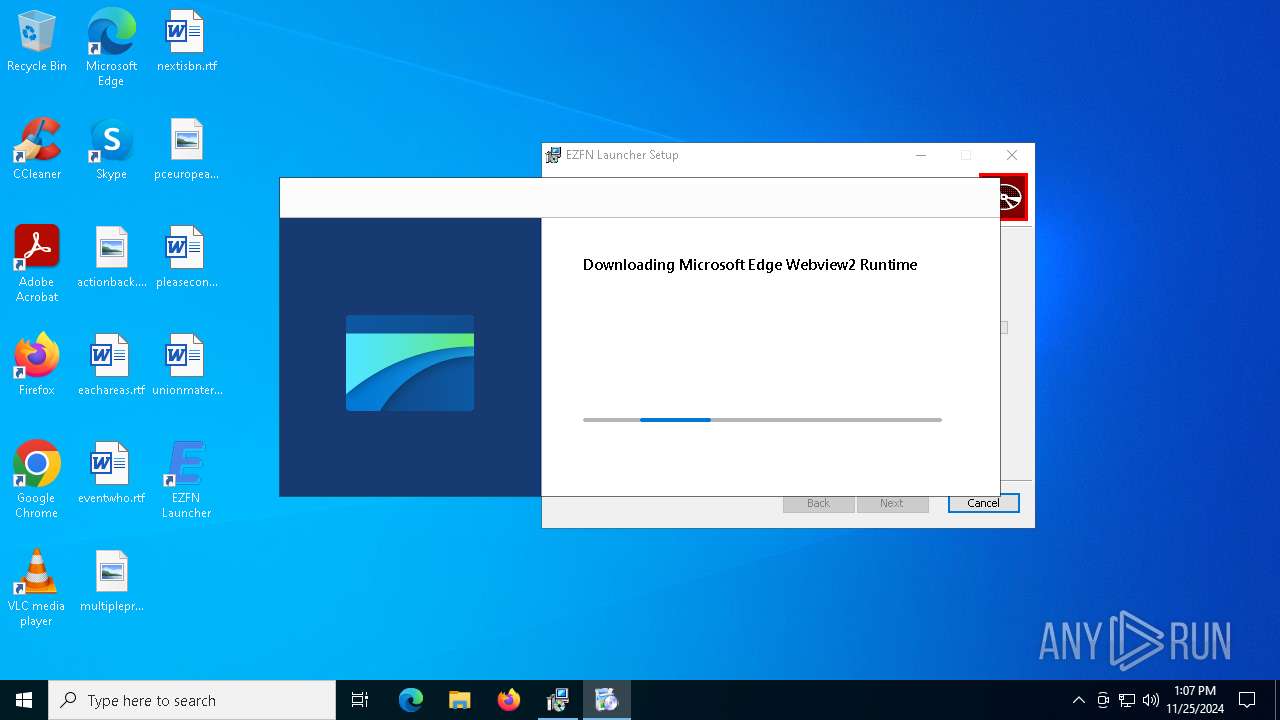Click the Type here to search box
This screenshot has height=720, width=1280.
pos(192,700)
